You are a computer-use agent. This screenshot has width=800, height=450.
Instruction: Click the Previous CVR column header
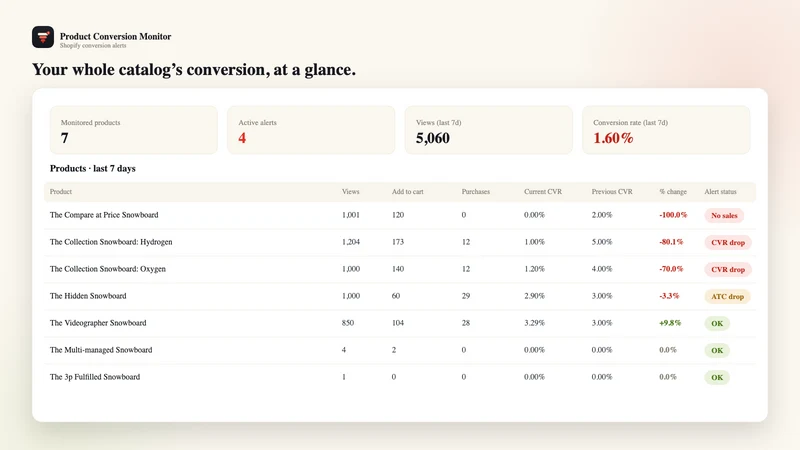tap(612, 192)
